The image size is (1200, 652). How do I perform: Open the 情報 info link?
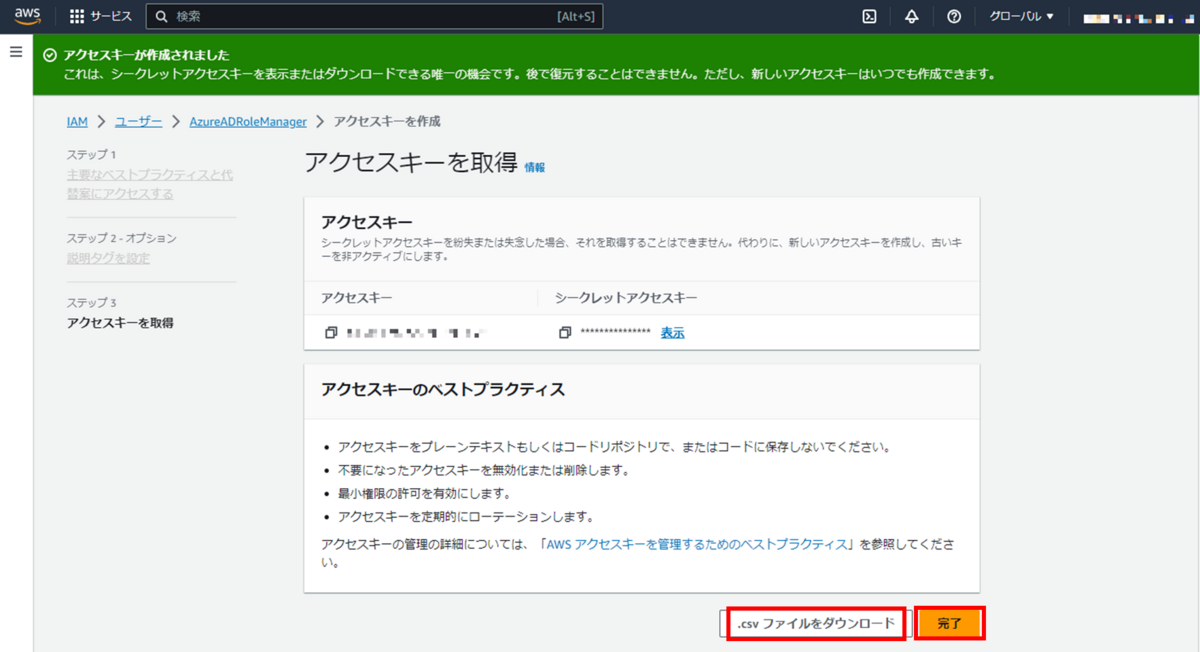[535, 168]
